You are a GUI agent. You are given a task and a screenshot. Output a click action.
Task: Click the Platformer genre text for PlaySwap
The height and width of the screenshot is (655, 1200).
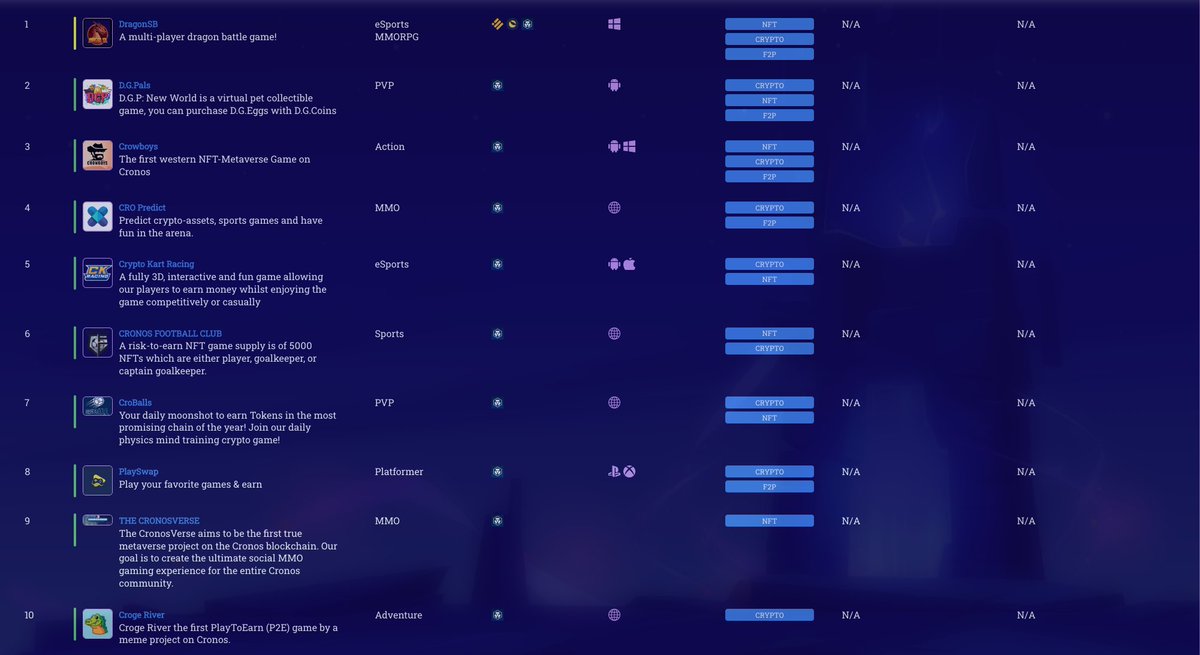point(399,471)
